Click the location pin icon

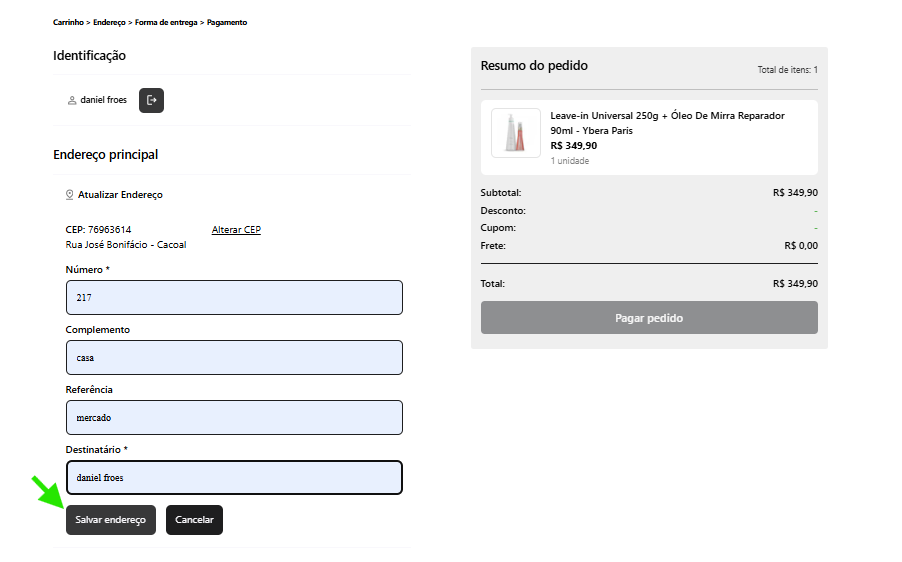pyautogui.click(x=70, y=195)
